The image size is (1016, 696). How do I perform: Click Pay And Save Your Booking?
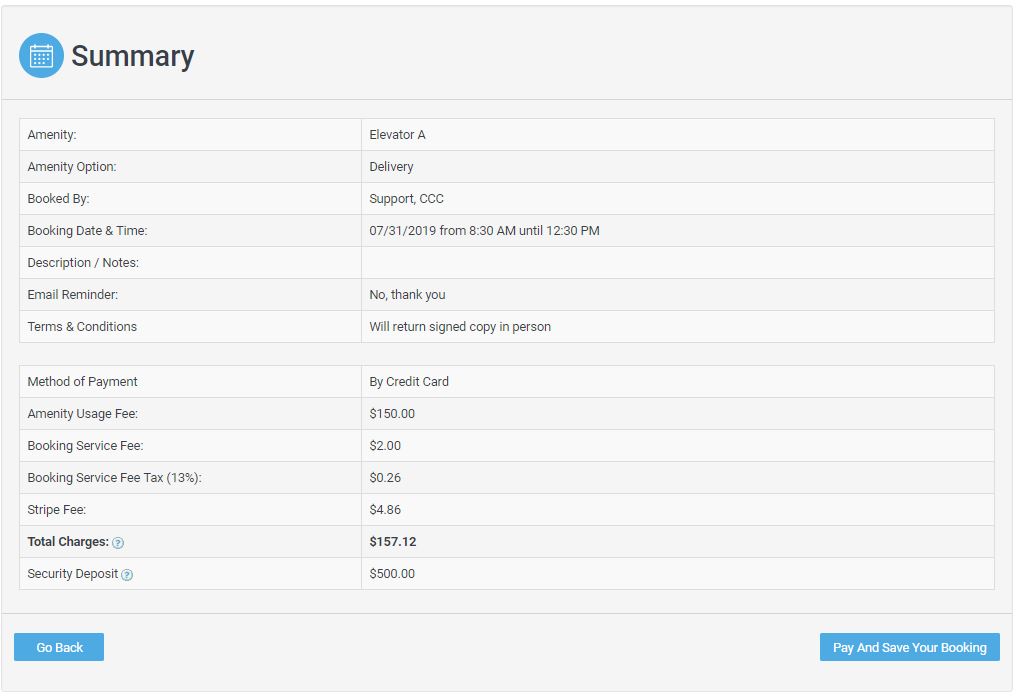tap(909, 647)
